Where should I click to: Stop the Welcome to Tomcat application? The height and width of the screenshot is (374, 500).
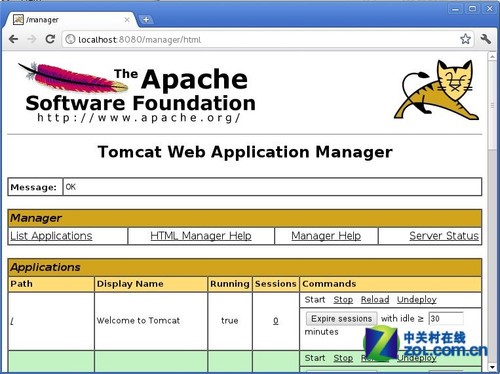coord(343,300)
